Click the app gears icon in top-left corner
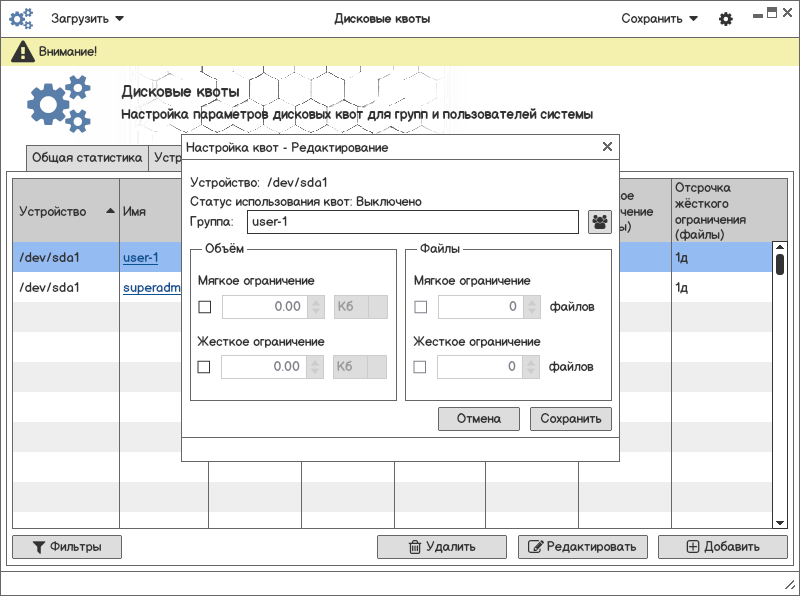This screenshot has height=596, width=800. tap(21, 19)
